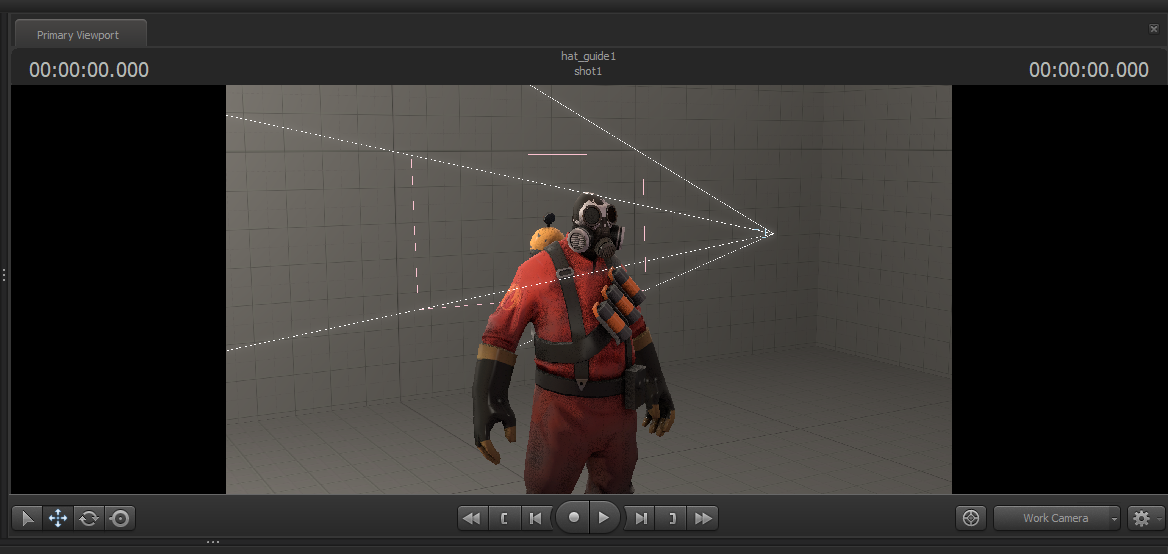Step forward one frame
The width and height of the screenshot is (1168, 554).
(x=641, y=518)
